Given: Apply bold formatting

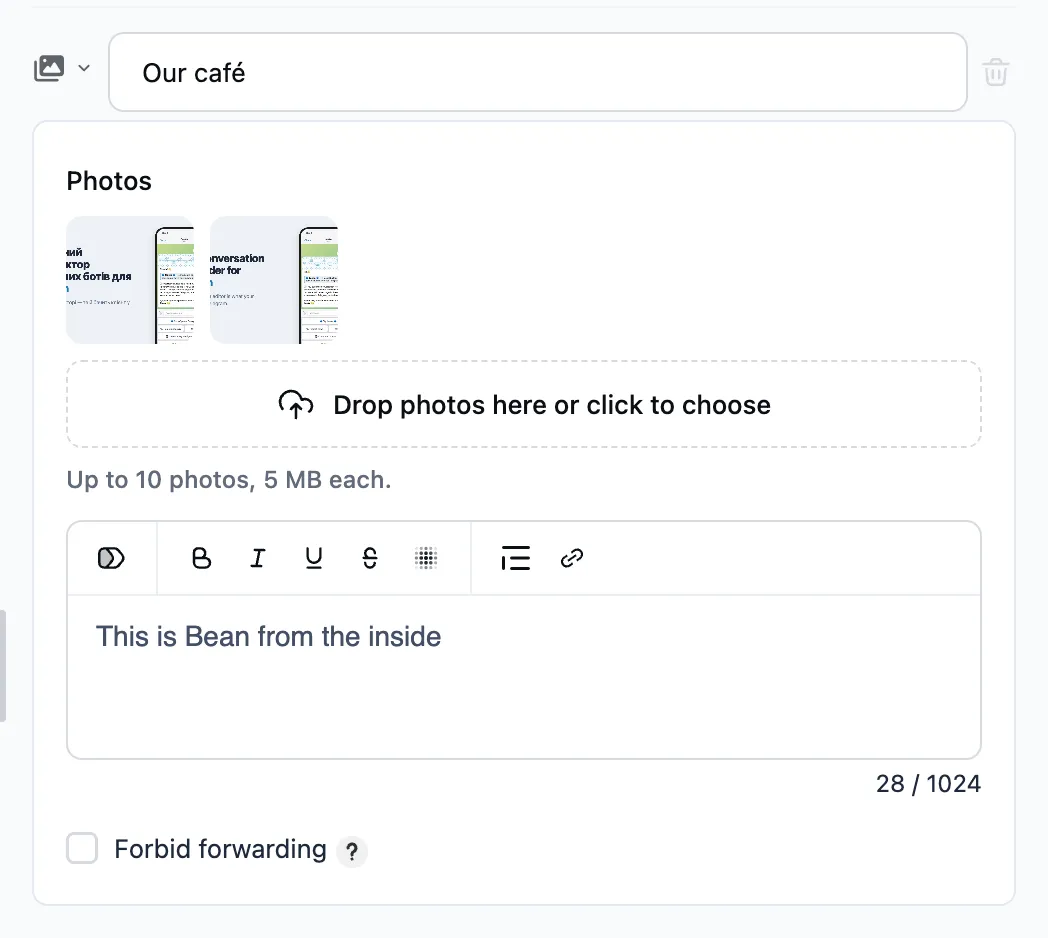Looking at the screenshot, I should point(201,558).
